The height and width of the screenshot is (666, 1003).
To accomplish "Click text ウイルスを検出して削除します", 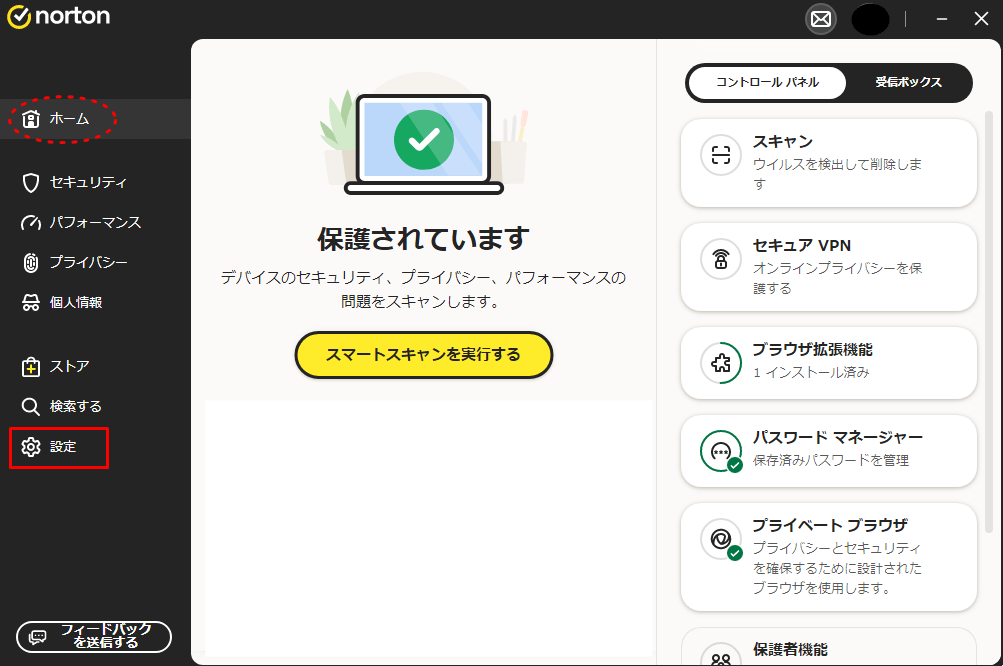I will click(837, 174).
